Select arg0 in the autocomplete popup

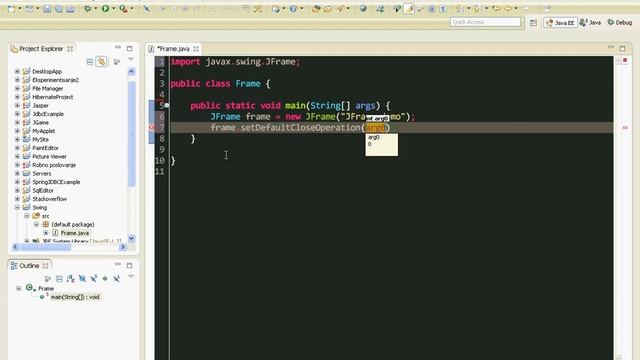point(373,138)
